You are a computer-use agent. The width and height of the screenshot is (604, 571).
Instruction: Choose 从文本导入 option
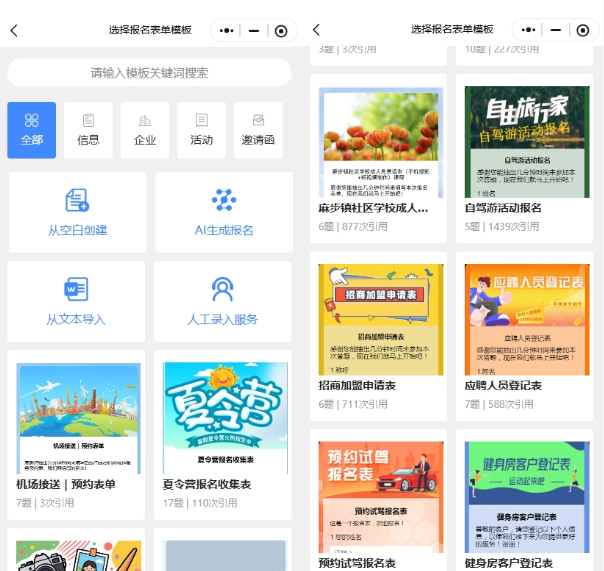coord(76,301)
